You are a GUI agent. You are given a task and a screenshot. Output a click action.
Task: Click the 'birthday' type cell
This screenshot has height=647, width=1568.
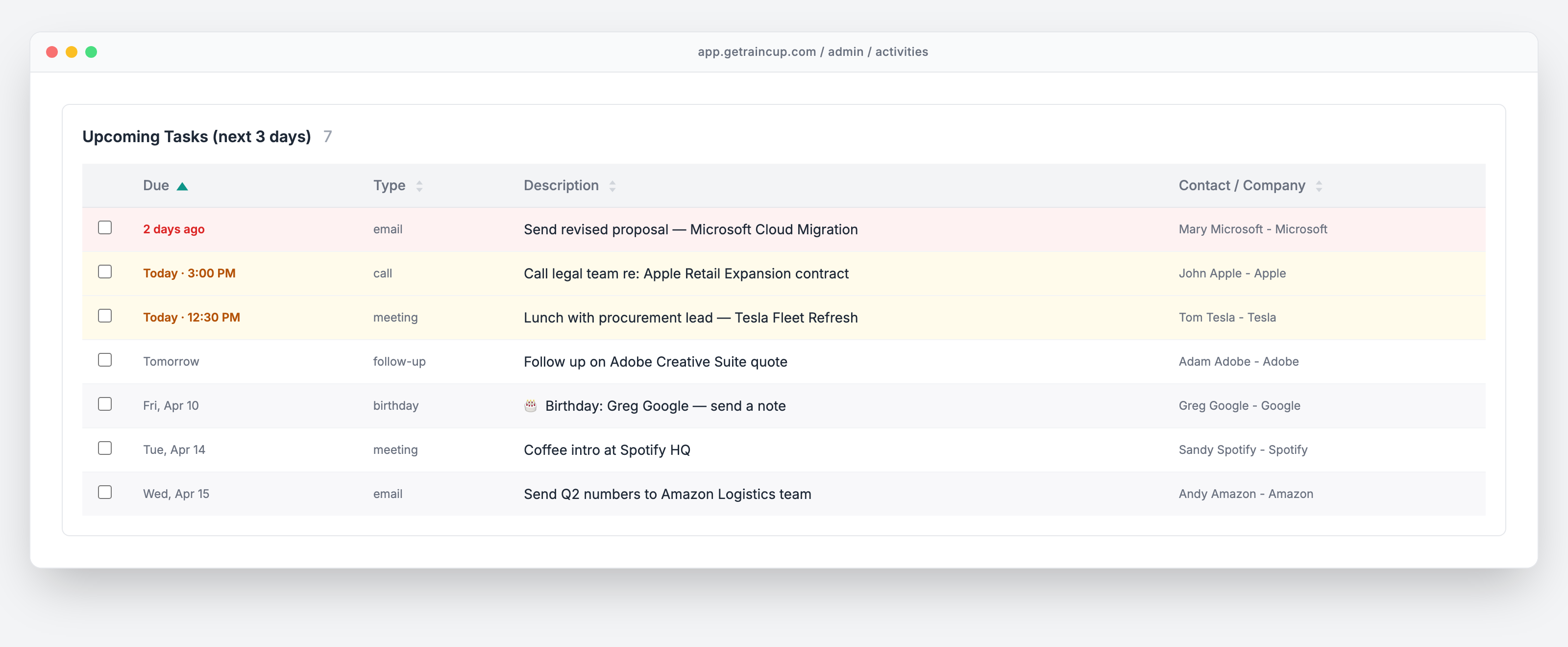point(395,406)
